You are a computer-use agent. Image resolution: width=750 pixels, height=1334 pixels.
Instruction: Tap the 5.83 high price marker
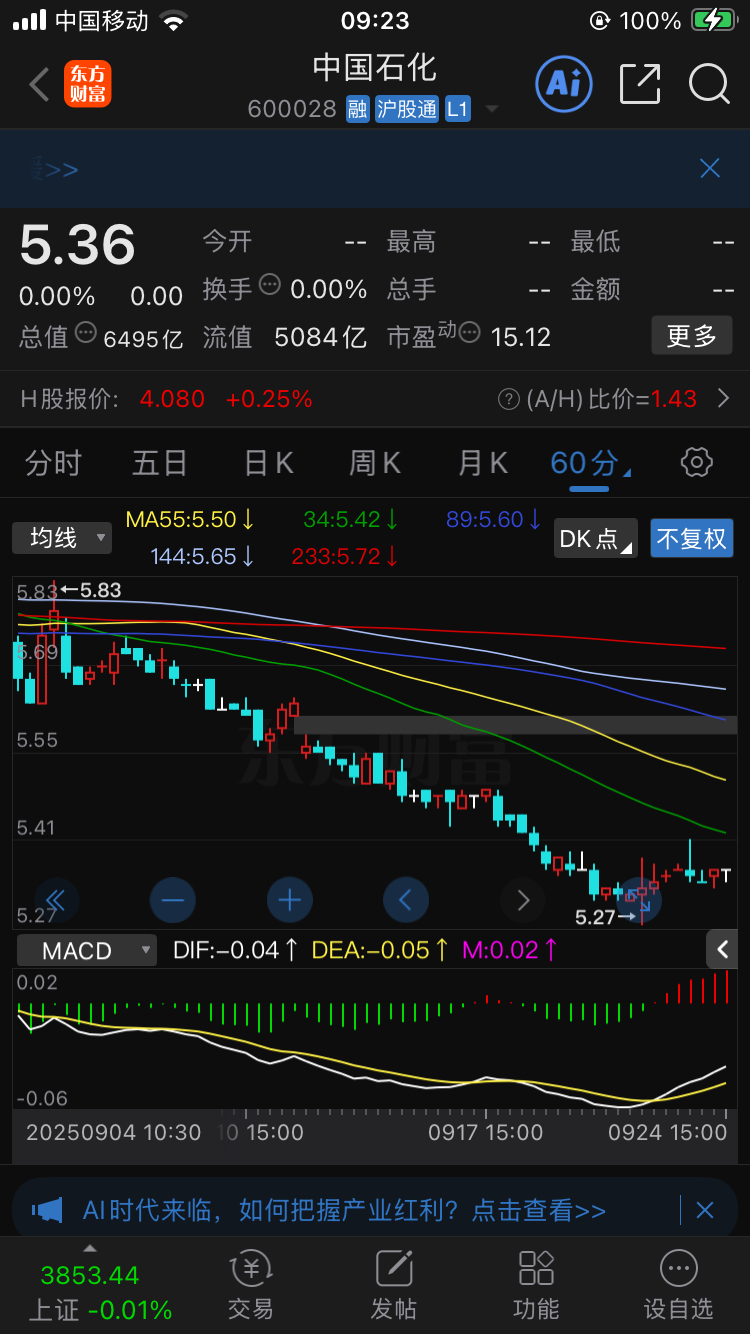click(x=91, y=590)
